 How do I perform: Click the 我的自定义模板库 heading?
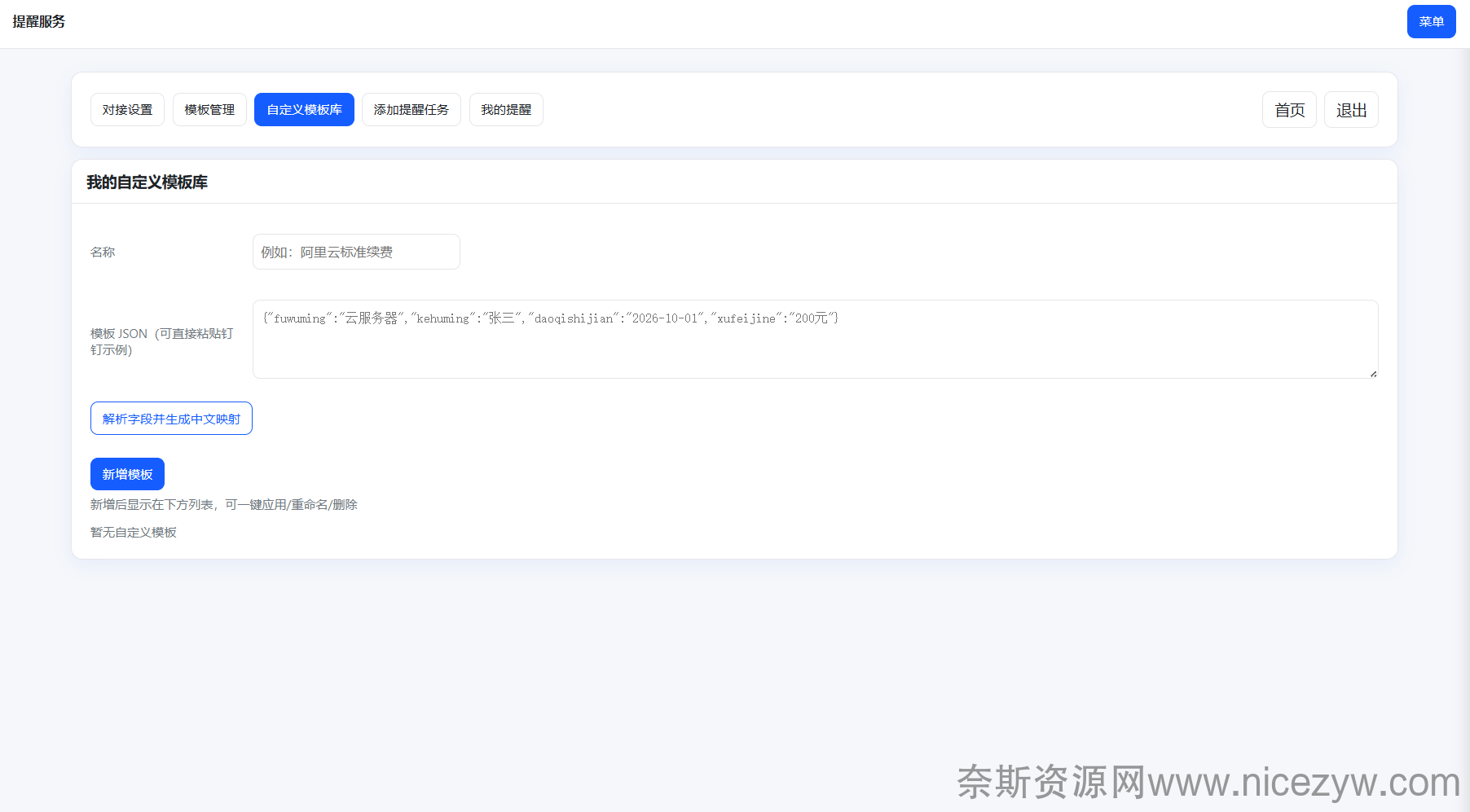147,182
